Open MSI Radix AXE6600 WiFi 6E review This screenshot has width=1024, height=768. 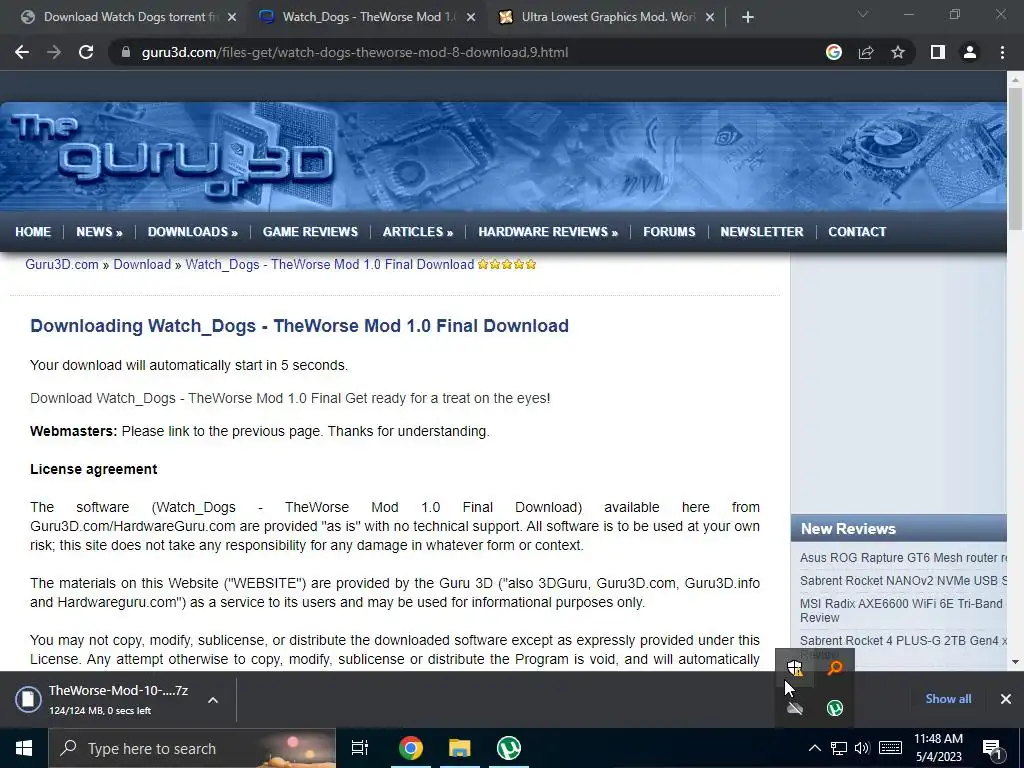coord(901,611)
